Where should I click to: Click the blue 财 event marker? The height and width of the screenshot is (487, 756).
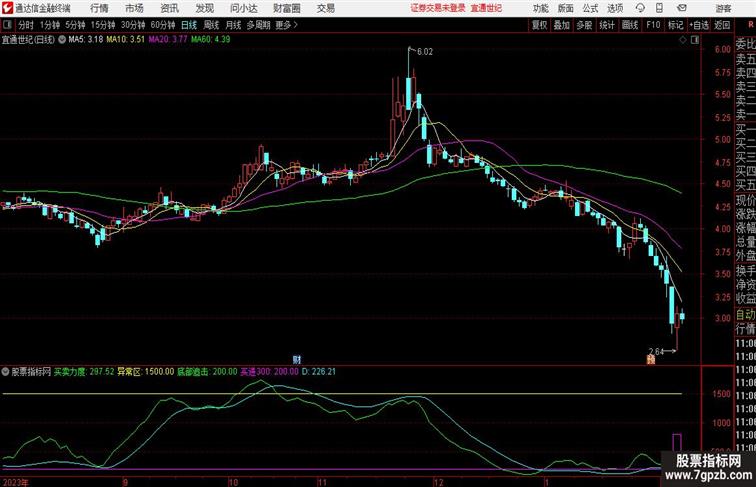pyautogui.click(x=297, y=360)
